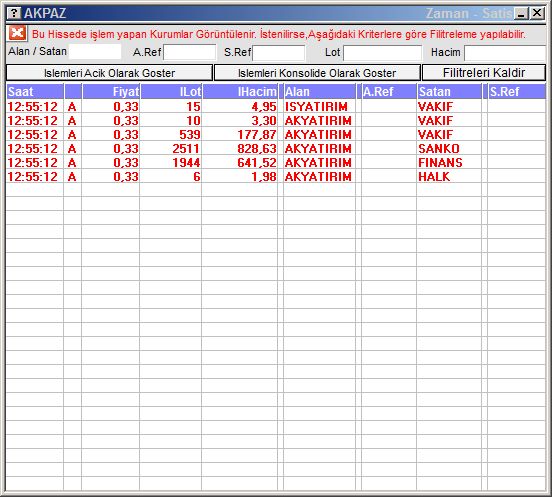Click seller SANKO cell
Image resolution: width=552 pixels, height=497 pixels.
(x=439, y=149)
